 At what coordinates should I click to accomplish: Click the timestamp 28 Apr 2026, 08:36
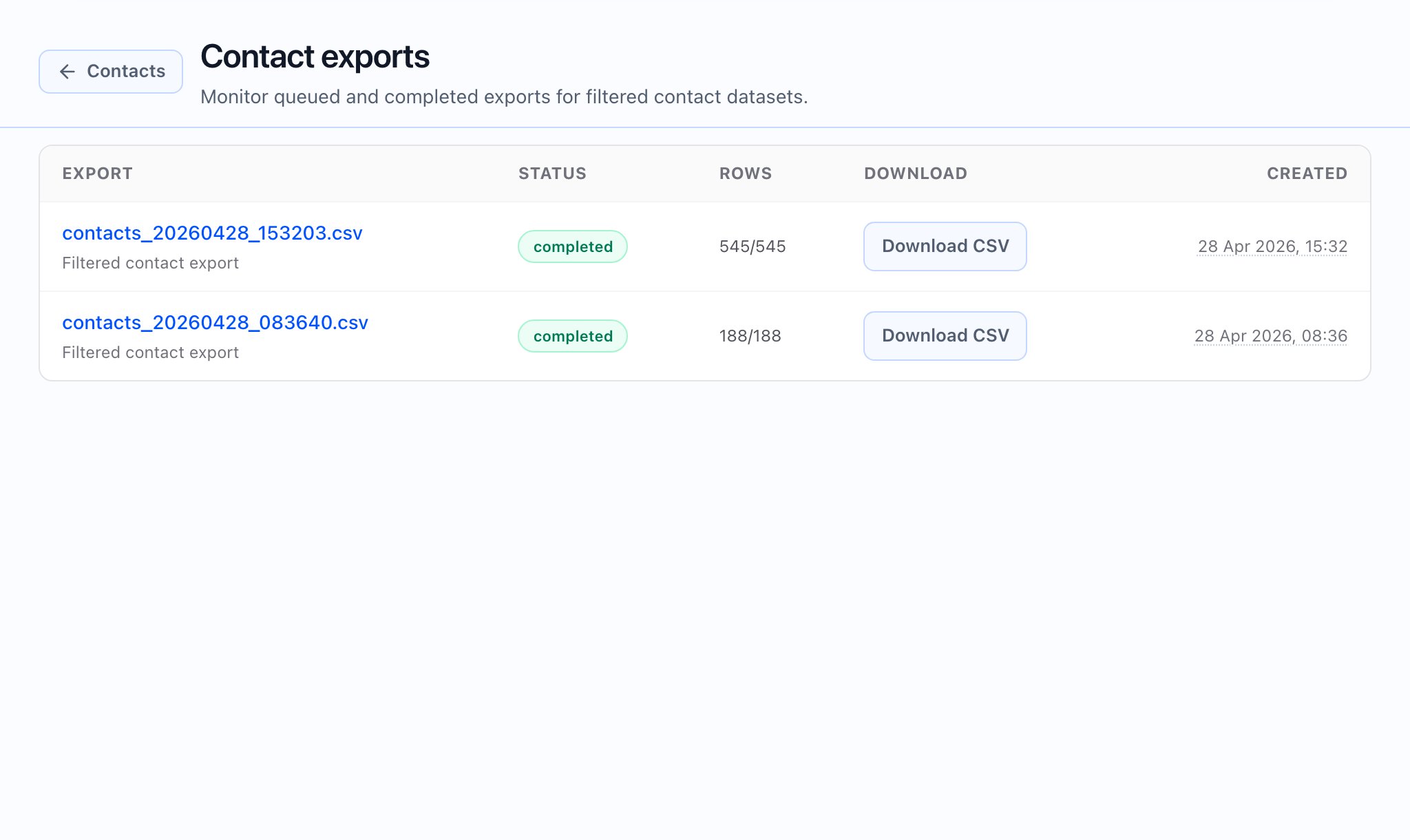click(1271, 336)
